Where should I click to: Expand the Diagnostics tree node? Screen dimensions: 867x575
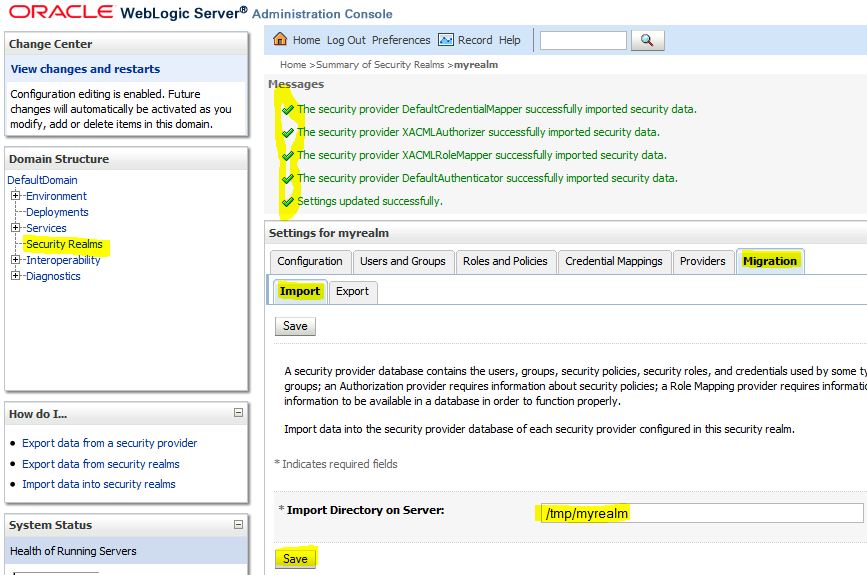coord(15,275)
